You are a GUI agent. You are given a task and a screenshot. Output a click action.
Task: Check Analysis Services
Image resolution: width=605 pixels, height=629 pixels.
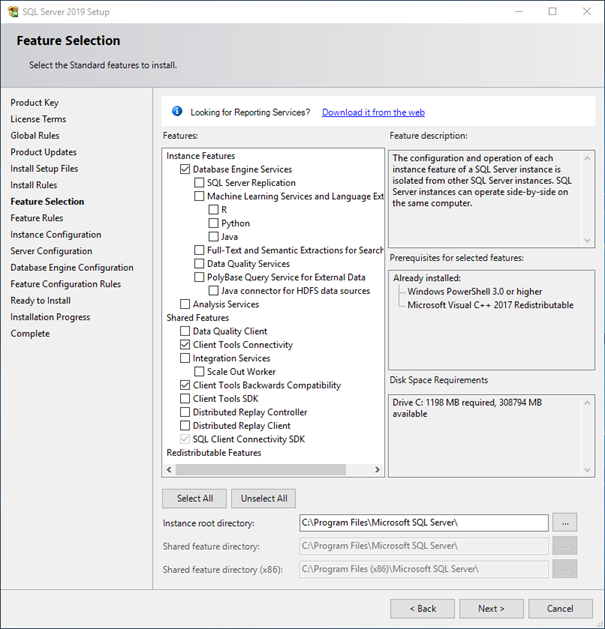[x=185, y=304]
